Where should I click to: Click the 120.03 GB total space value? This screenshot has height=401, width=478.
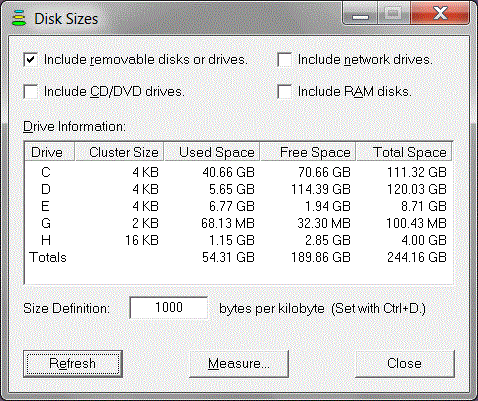(x=417, y=189)
